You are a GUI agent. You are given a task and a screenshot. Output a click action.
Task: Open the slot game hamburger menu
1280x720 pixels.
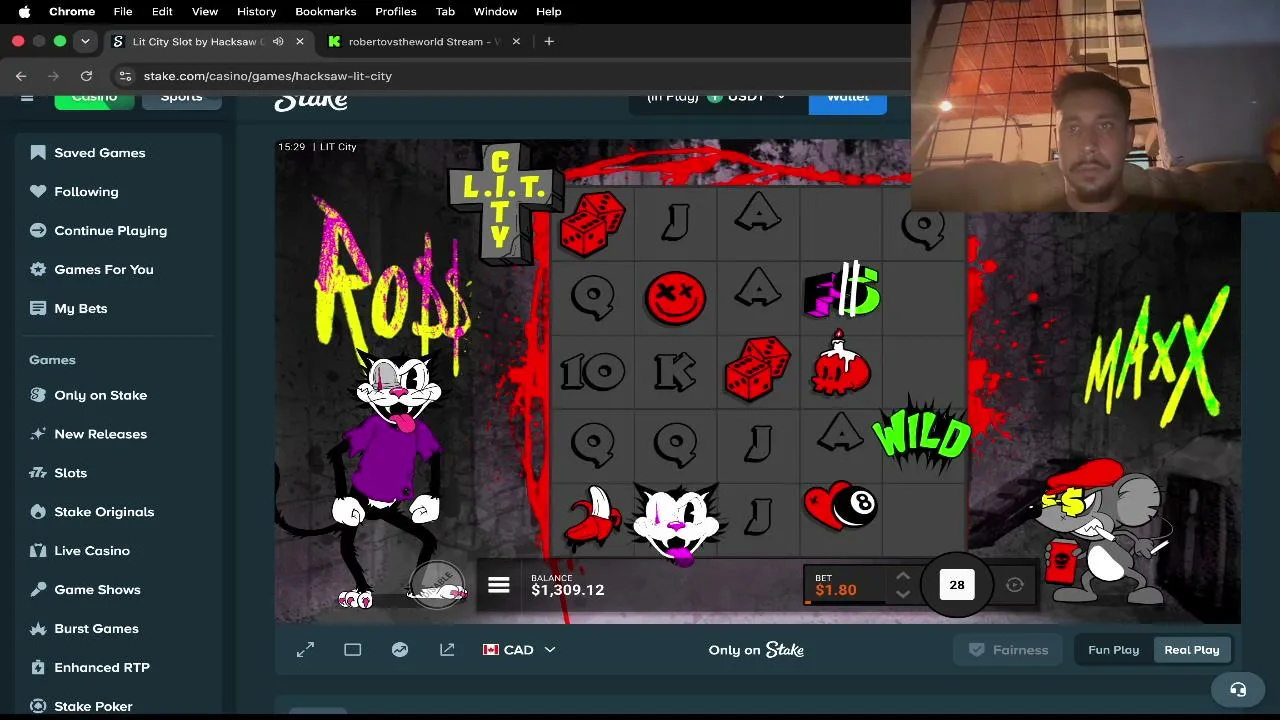tap(499, 586)
